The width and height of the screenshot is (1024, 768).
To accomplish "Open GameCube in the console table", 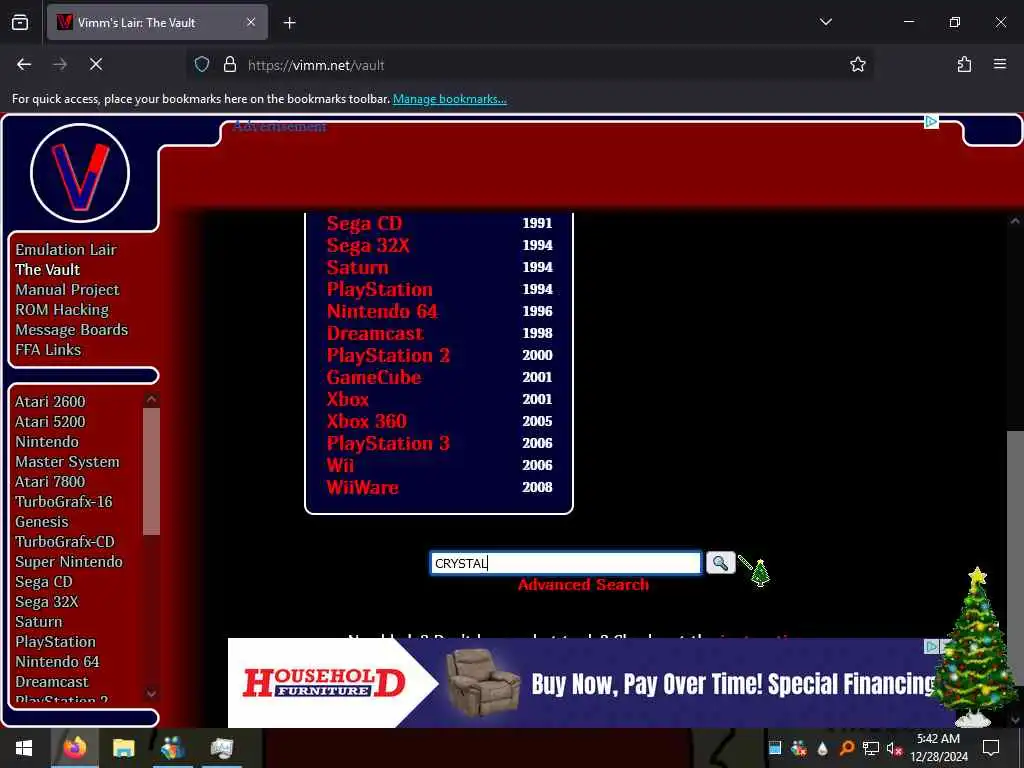I will 374,377.
